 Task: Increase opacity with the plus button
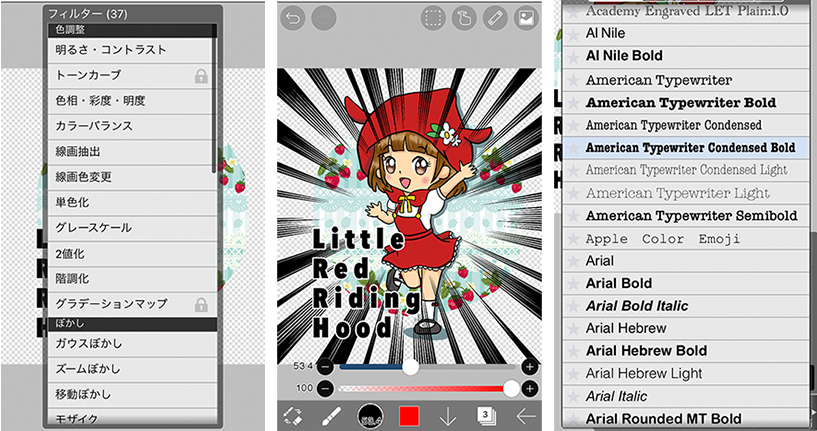530,388
